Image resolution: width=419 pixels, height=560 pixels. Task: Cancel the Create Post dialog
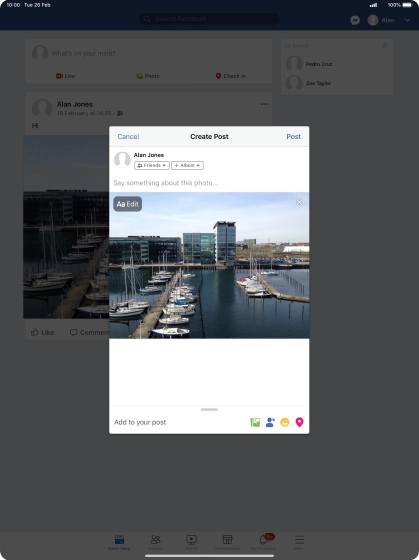coord(128,136)
